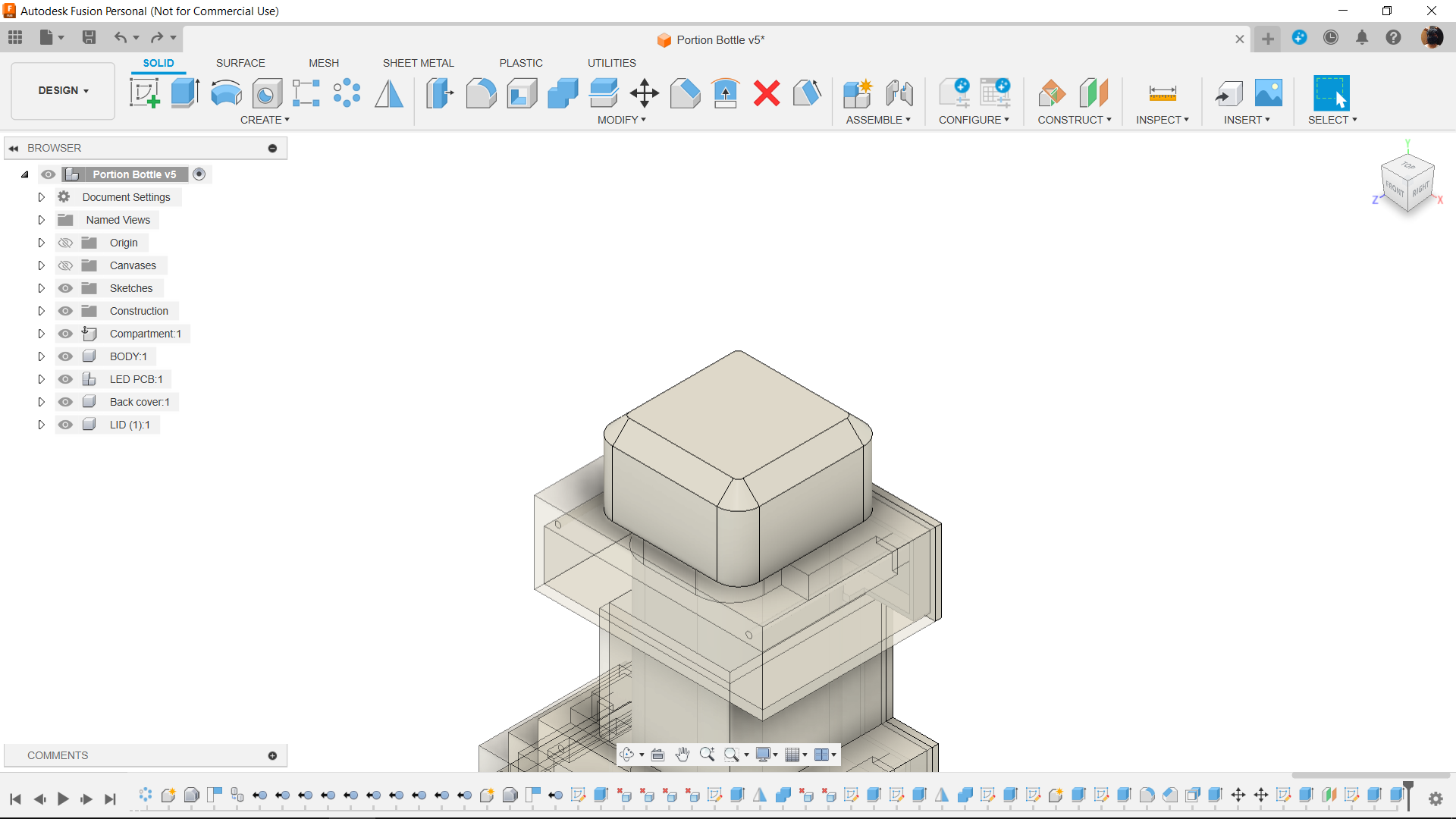
Task: Expand the Compartment:1 tree node
Action: tap(42, 334)
